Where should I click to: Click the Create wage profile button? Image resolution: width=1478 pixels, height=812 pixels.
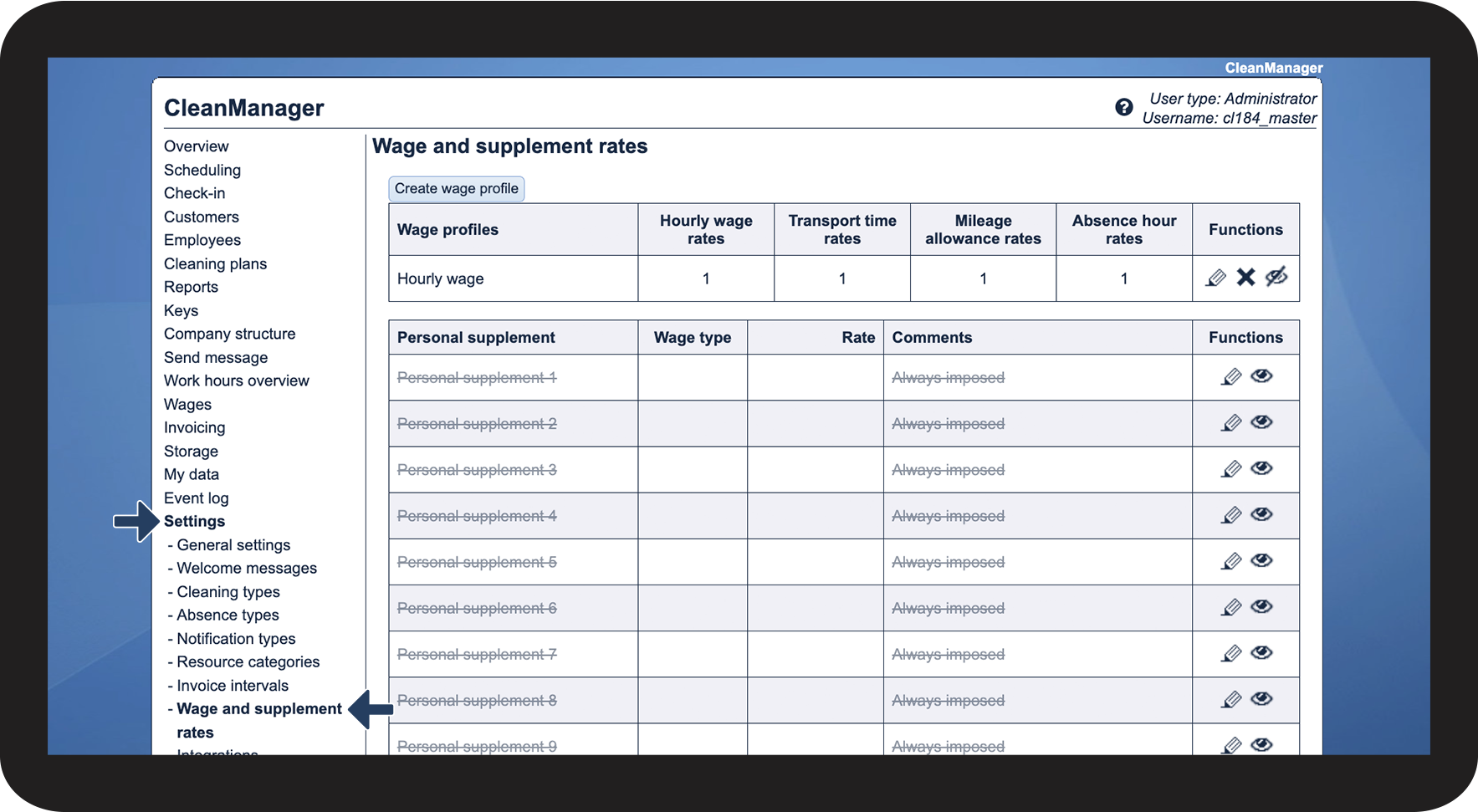[x=456, y=189]
